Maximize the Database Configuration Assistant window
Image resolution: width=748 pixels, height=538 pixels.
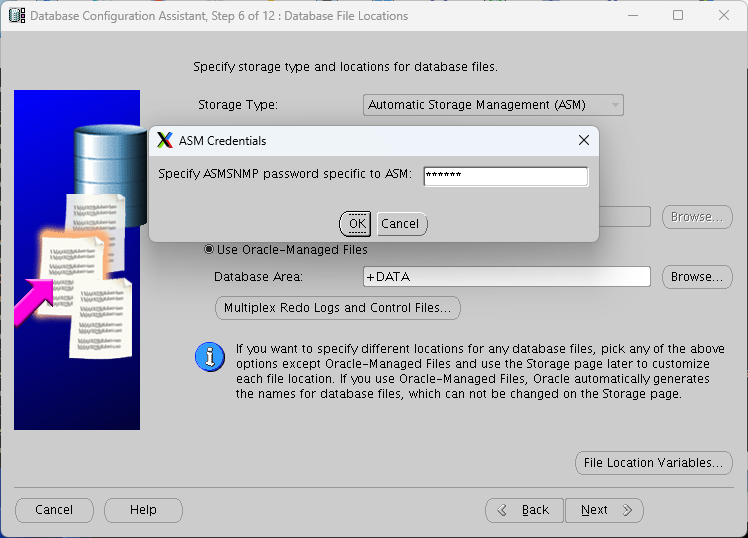click(x=678, y=15)
